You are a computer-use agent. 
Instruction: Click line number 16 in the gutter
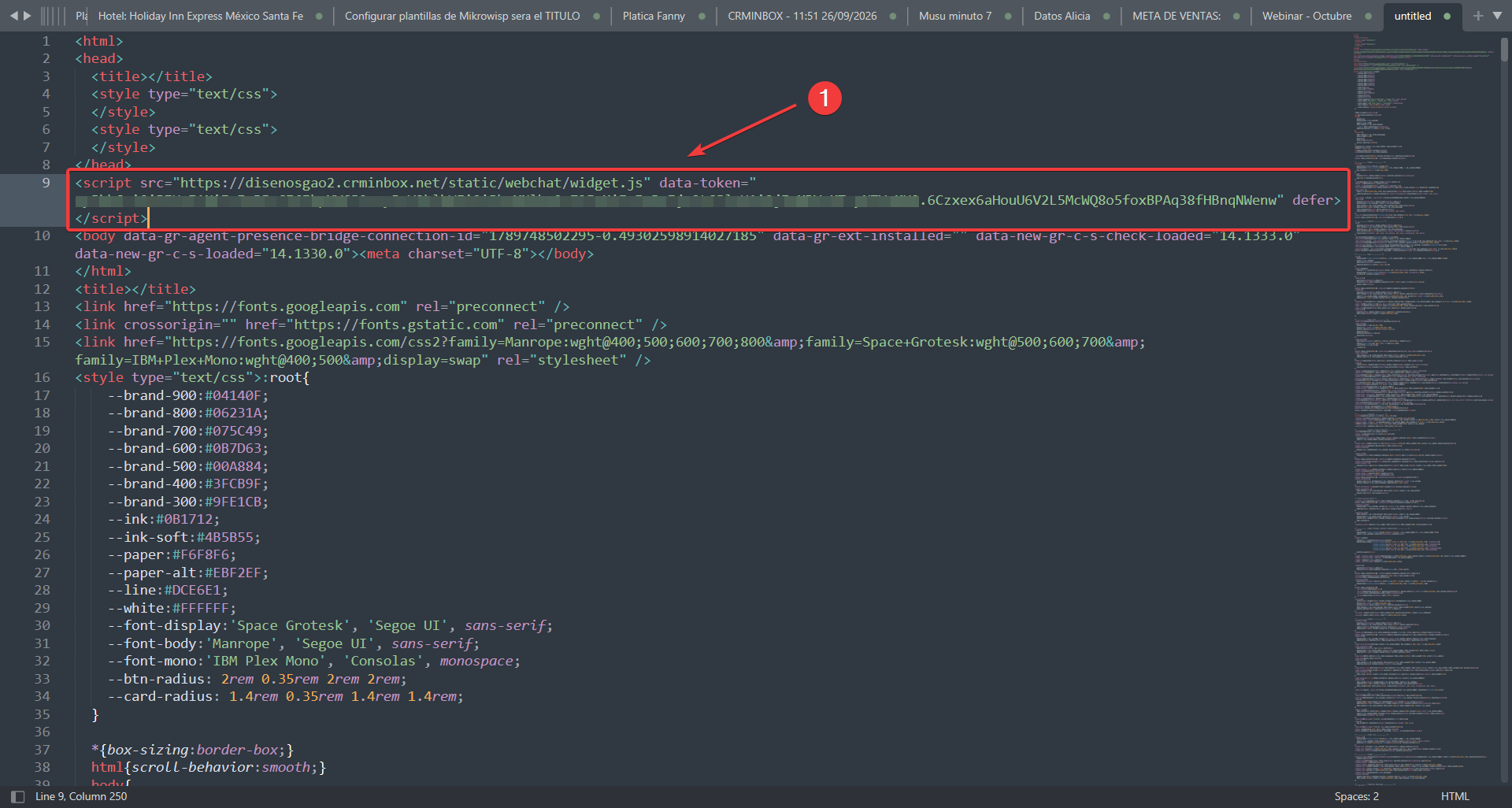(x=42, y=377)
